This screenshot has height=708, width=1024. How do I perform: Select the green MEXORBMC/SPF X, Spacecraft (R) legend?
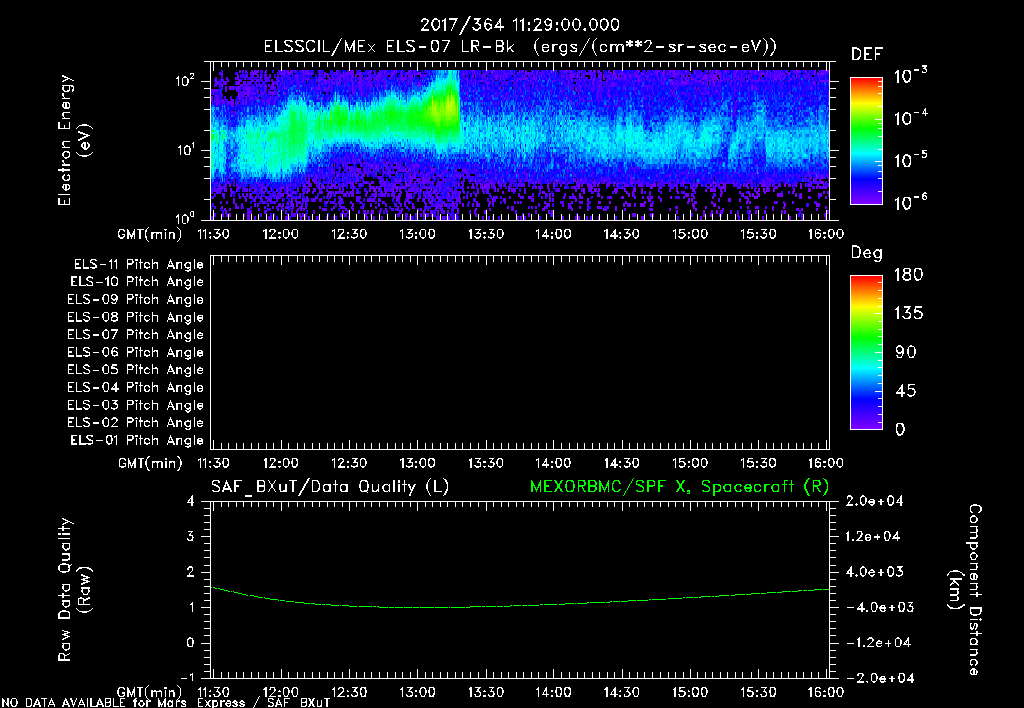(x=680, y=487)
